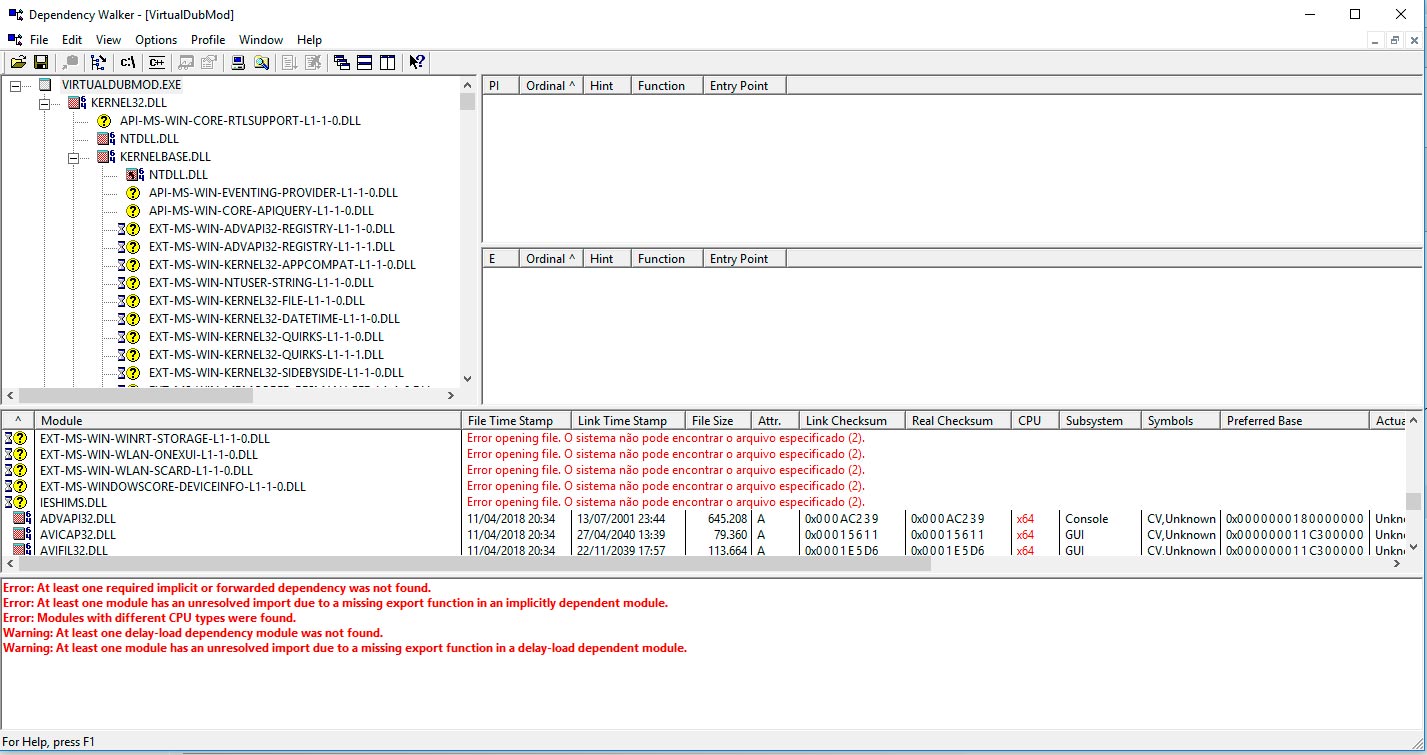The width and height of the screenshot is (1427, 755).
Task: Click the ADVAPI32.DLL icon in module list
Action: point(21,519)
